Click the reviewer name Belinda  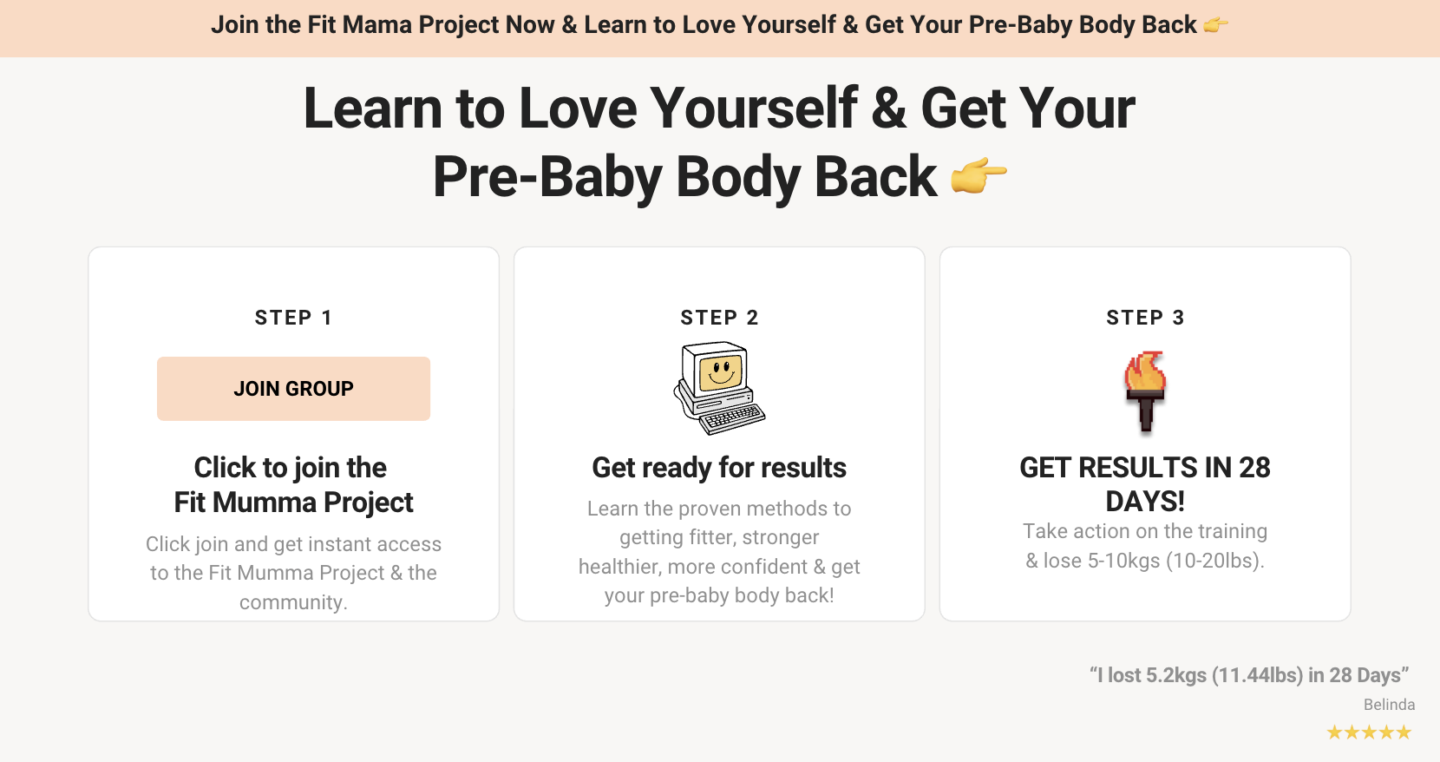(1389, 705)
